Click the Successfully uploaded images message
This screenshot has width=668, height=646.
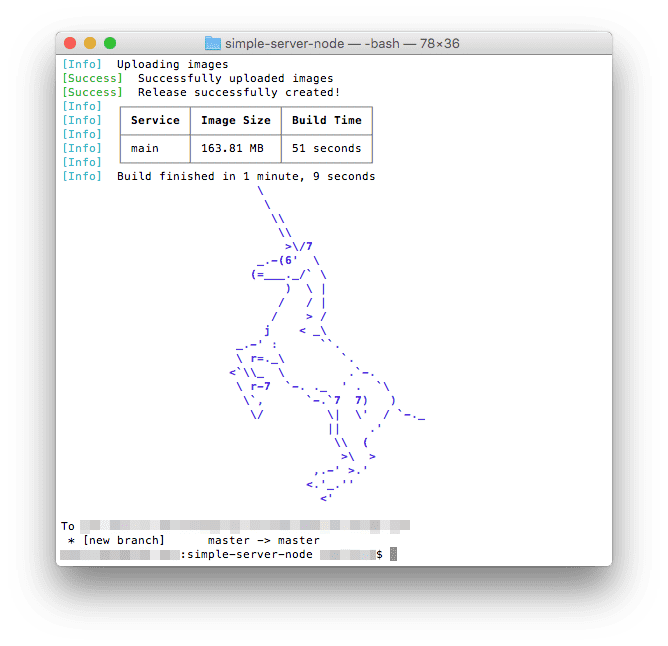point(235,78)
